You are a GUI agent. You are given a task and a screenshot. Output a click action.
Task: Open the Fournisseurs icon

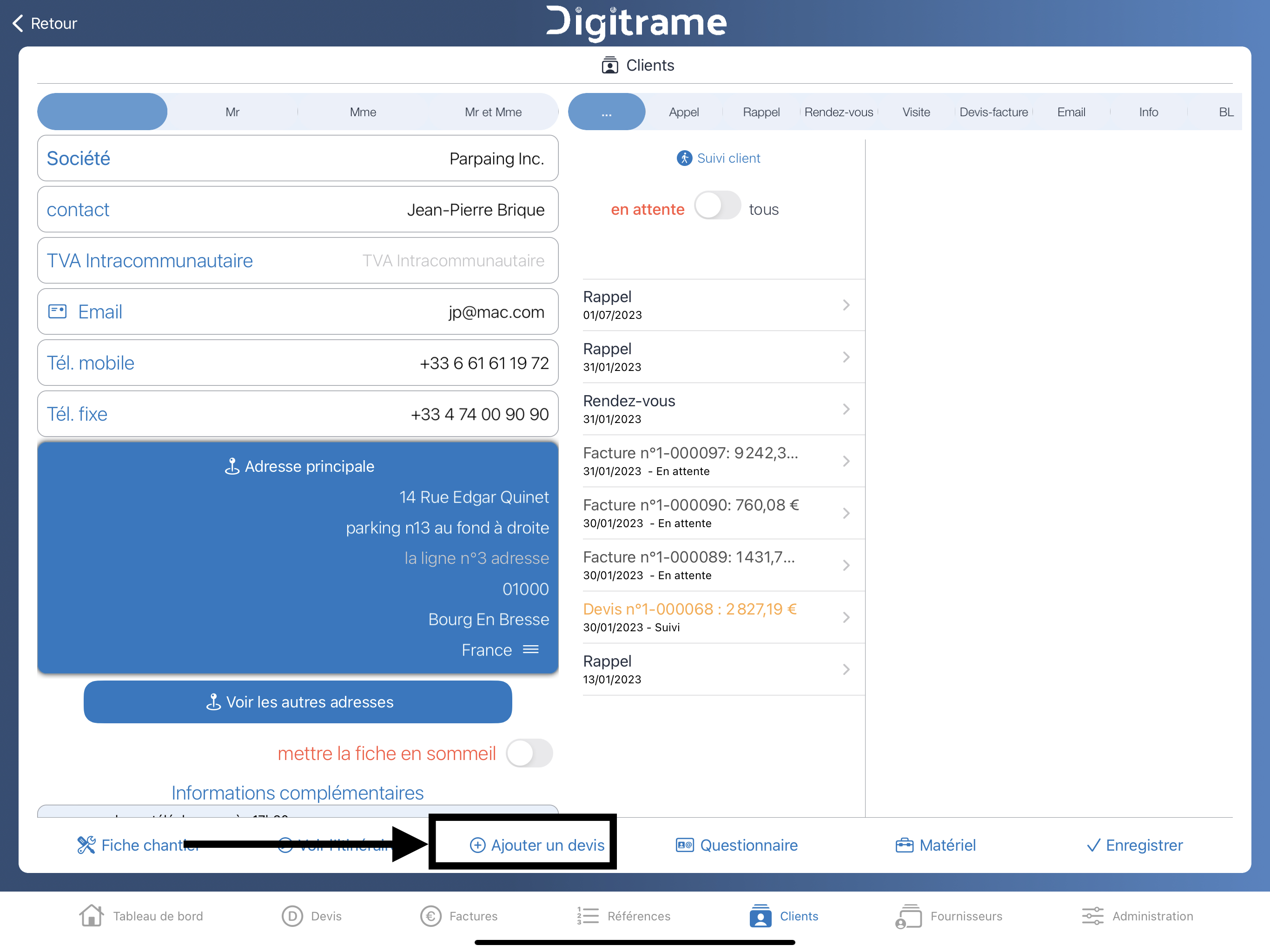pos(909,916)
